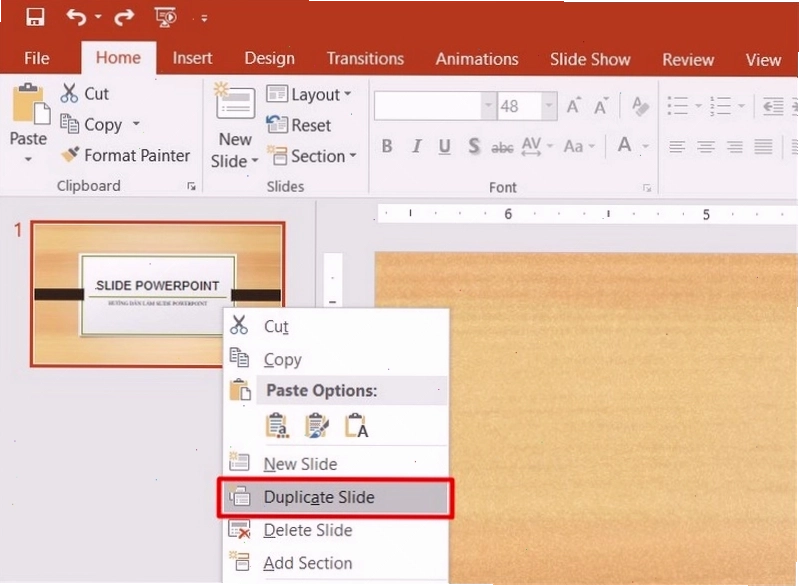Switch to the Slide Show tab
Image resolution: width=799 pixels, height=587 pixels.
click(x=590, y=60)
